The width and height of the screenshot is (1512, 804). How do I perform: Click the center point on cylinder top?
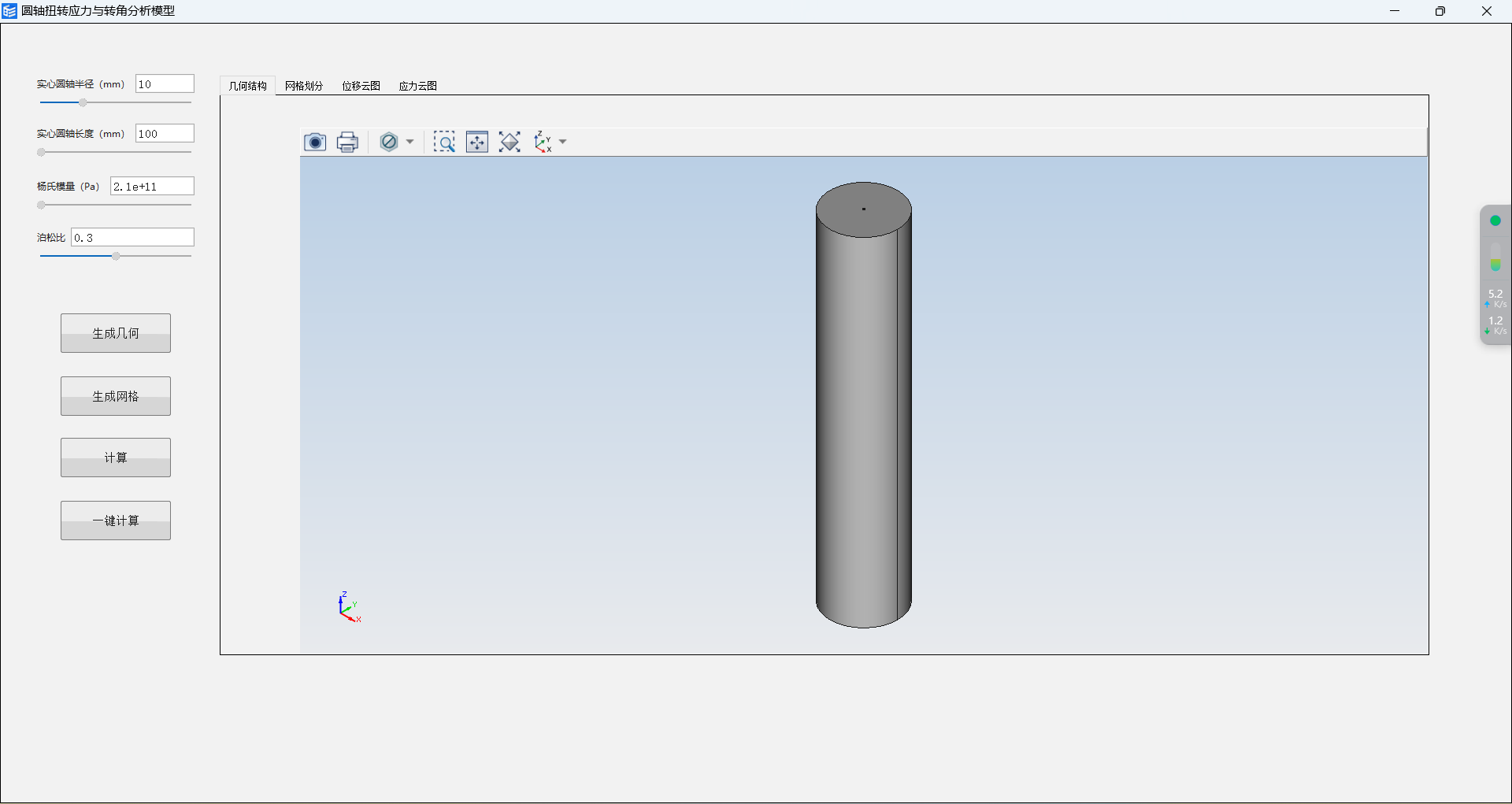tap(864, 209)
